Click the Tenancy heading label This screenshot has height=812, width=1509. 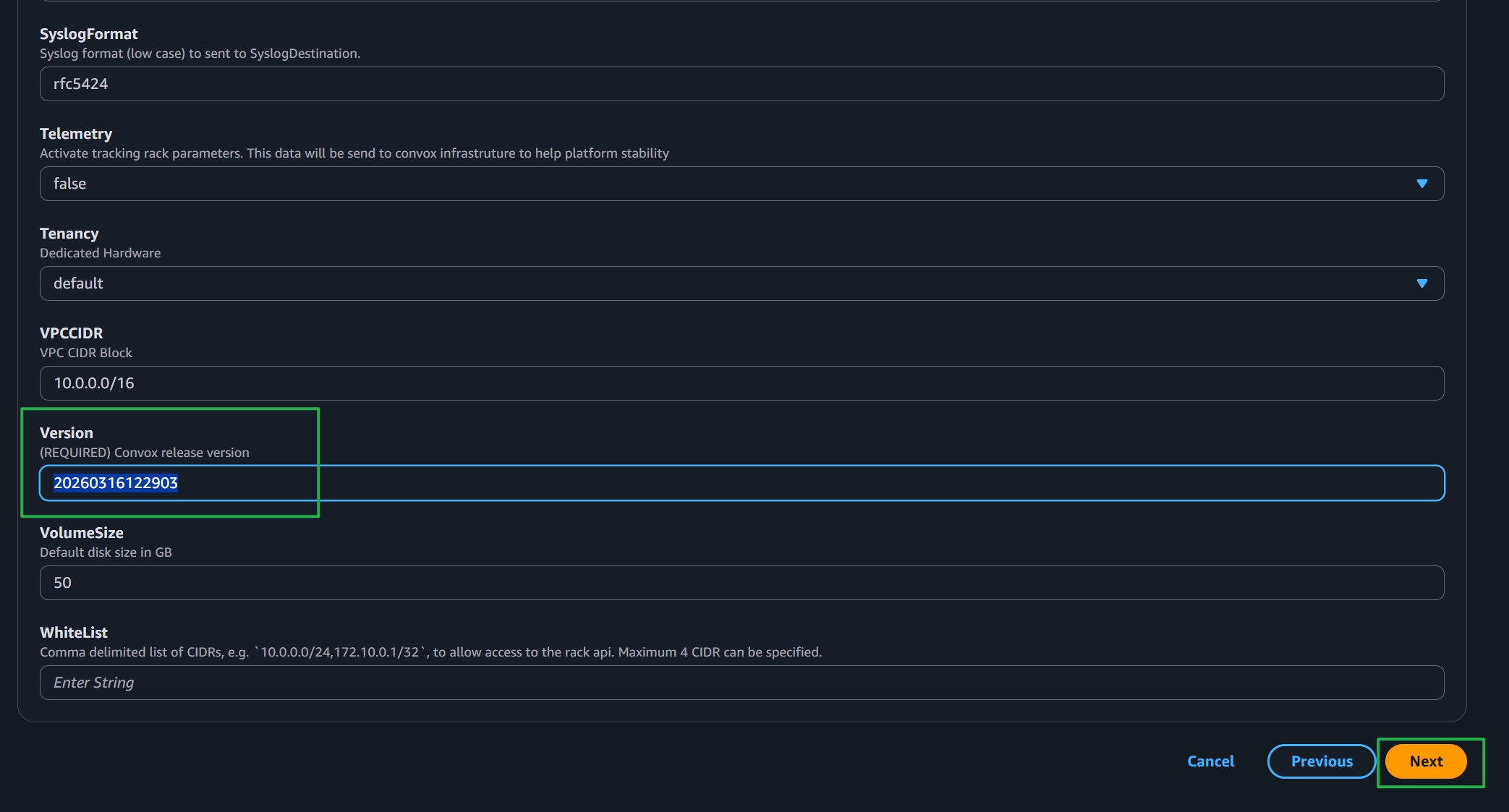[x=69, y=234]
